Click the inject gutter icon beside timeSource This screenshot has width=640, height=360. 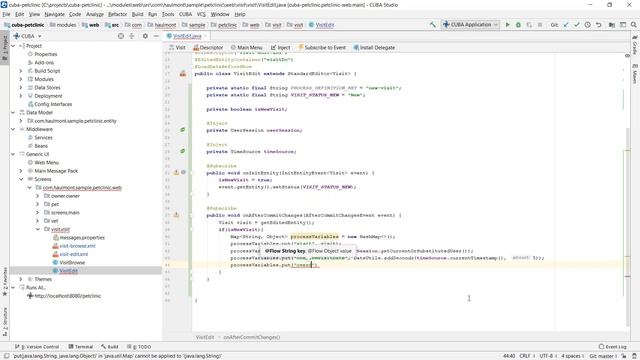(182, 151)
